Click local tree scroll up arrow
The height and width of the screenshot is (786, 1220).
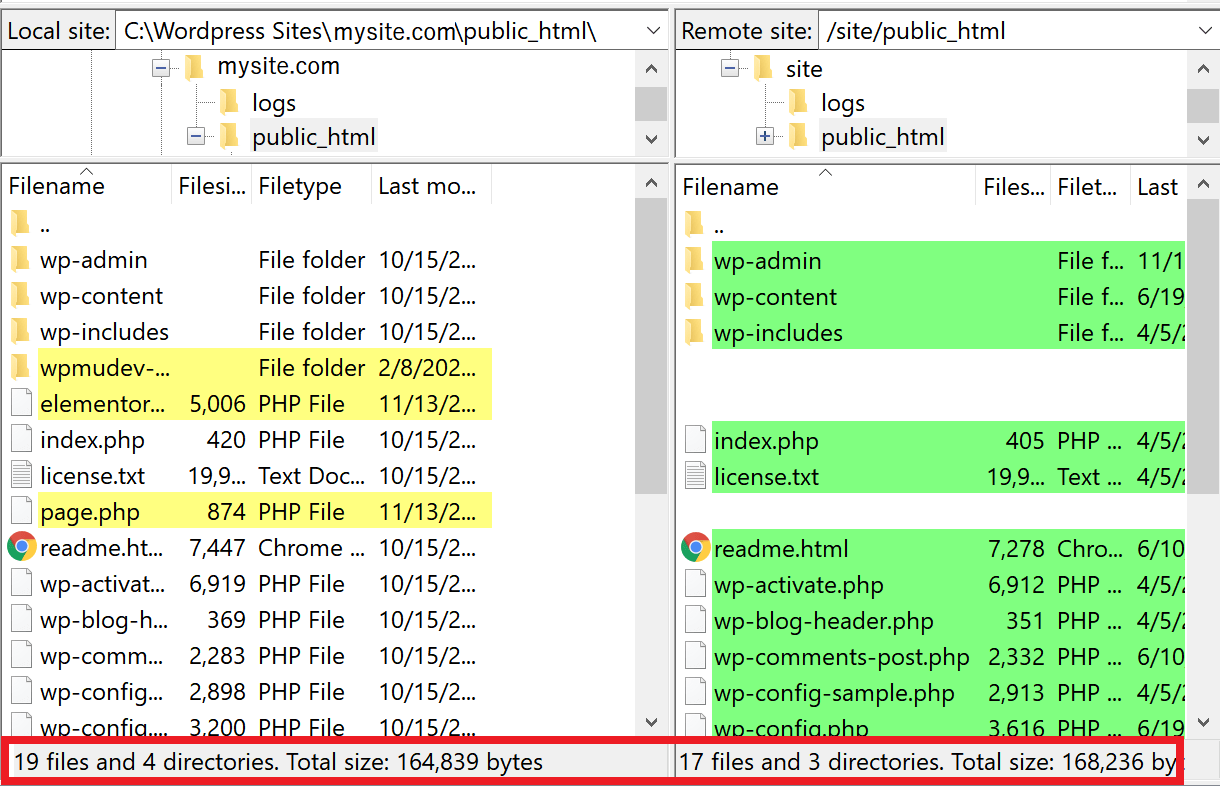coord(651,69)
